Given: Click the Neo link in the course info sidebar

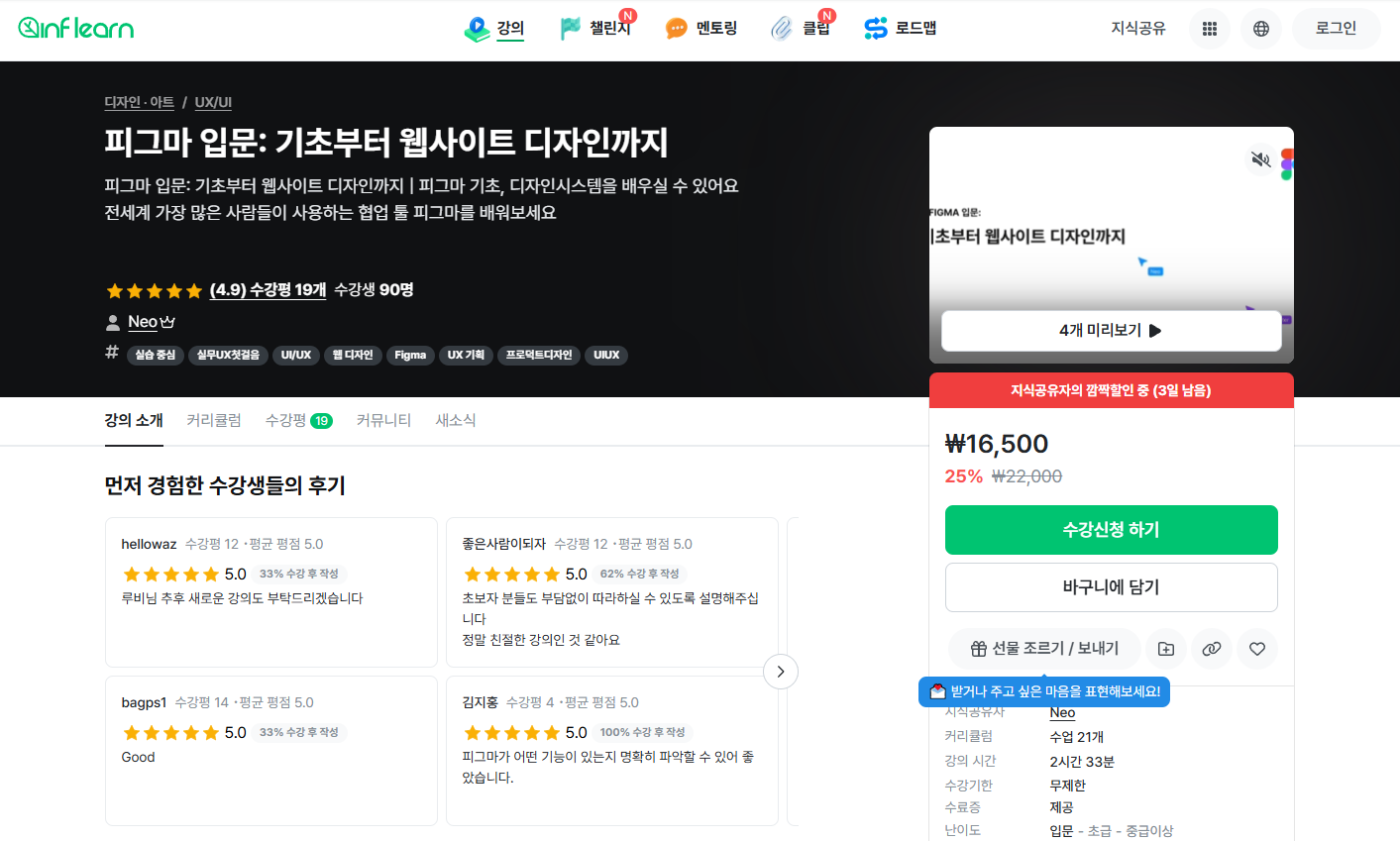Looking at the screenshot, I should [x=1062, y=712].
